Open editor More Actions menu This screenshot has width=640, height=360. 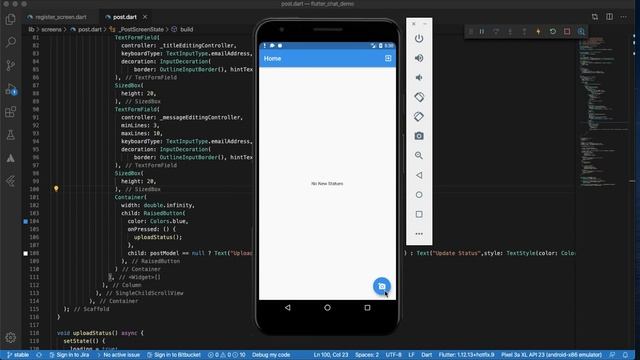point(624,17)
